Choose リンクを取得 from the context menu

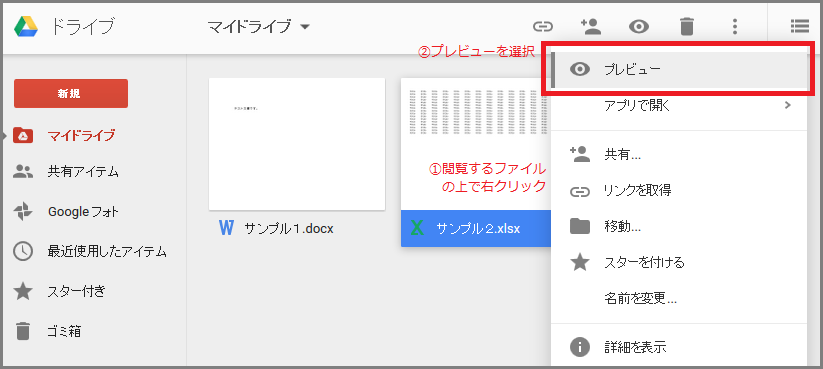click(x=679, y=191)
